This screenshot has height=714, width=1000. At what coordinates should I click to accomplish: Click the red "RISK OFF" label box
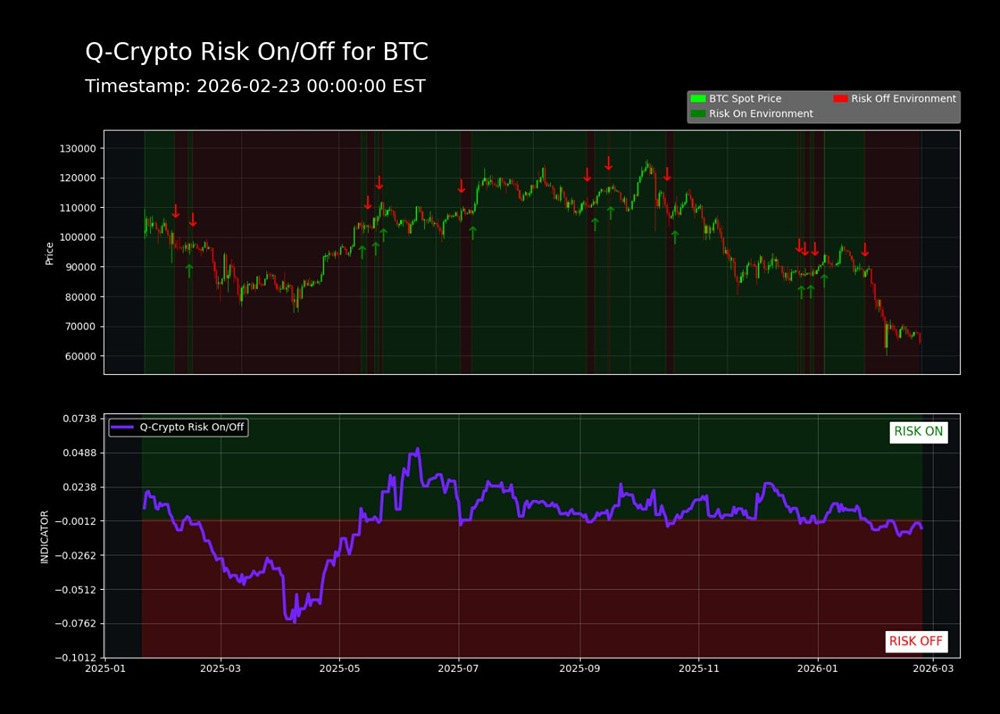click(x=916, y=641)
